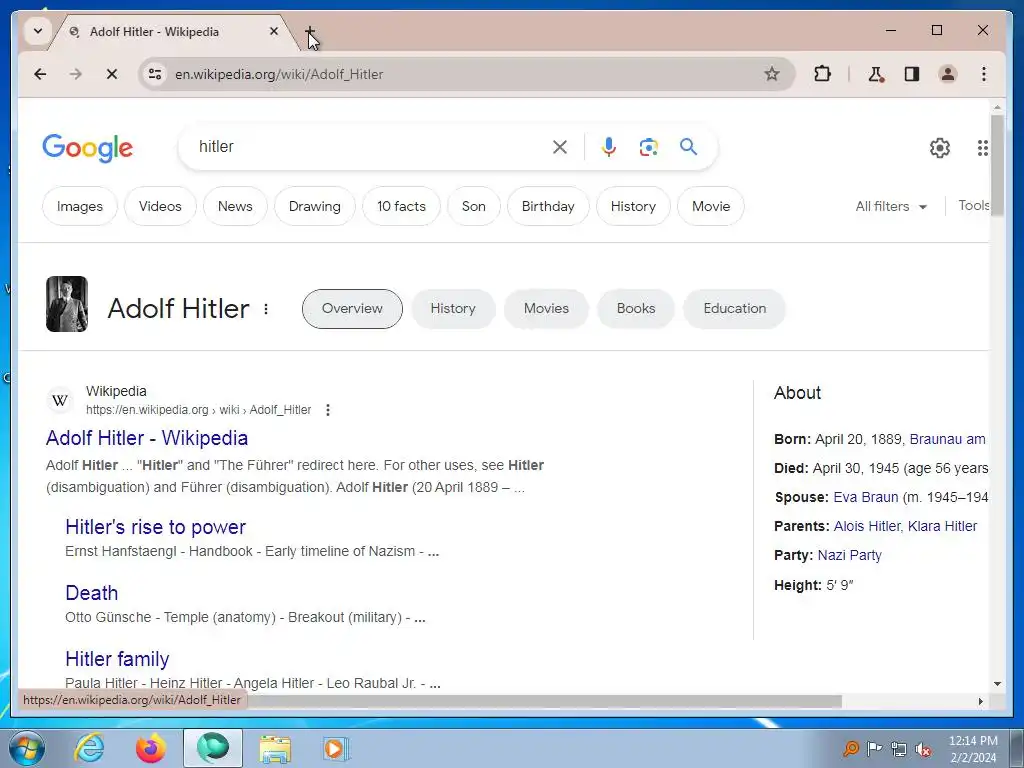Viewport: 1024px width, 768px height.
Task: Open the Nazi Party link
Action: tap(850, 556)
